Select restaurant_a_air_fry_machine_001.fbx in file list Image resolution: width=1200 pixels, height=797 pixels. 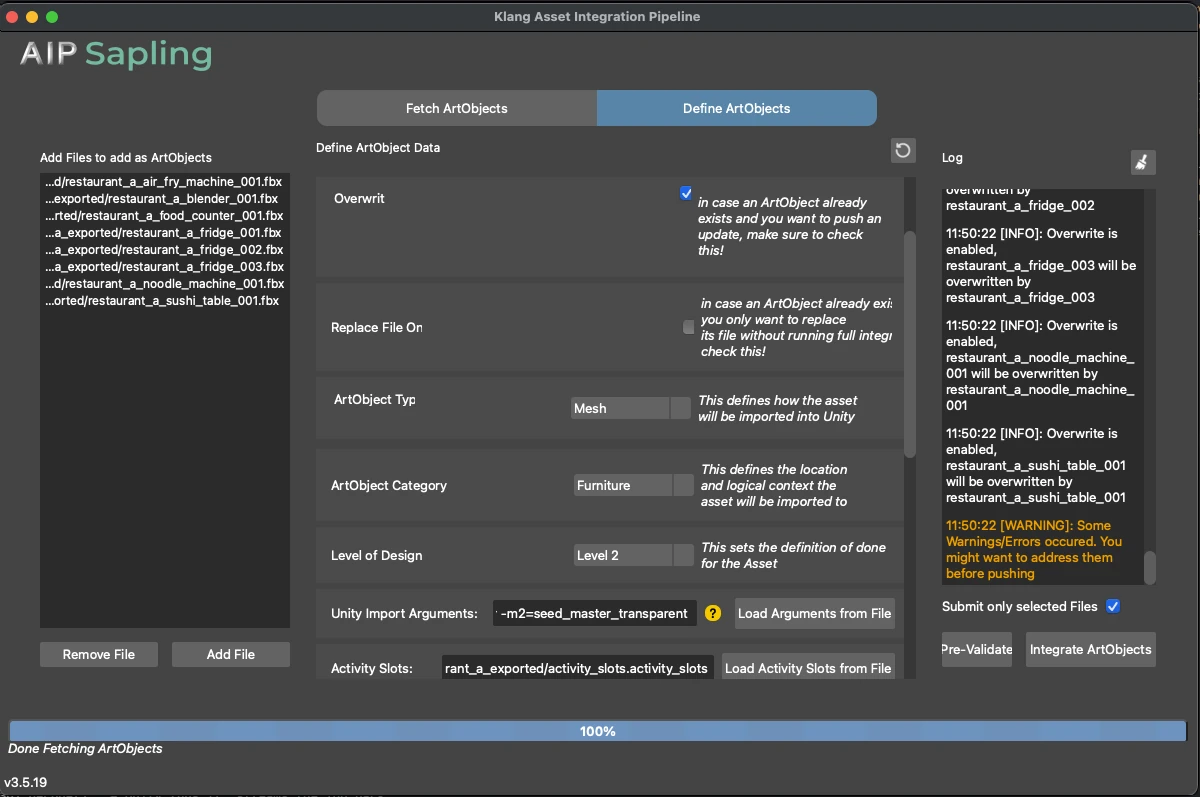[x=165, y=182]
